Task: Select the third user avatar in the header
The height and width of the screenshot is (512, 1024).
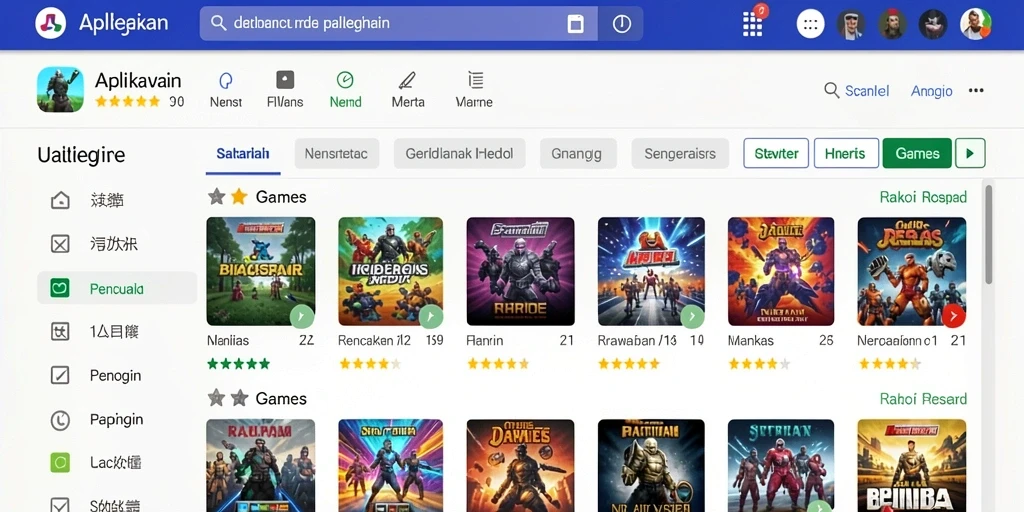Action: (933, 25)
